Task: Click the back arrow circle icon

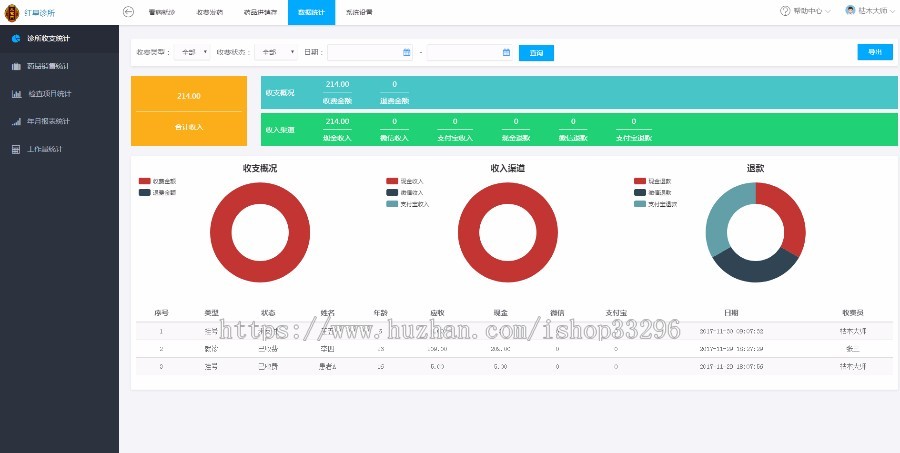Action: point(129,11)
